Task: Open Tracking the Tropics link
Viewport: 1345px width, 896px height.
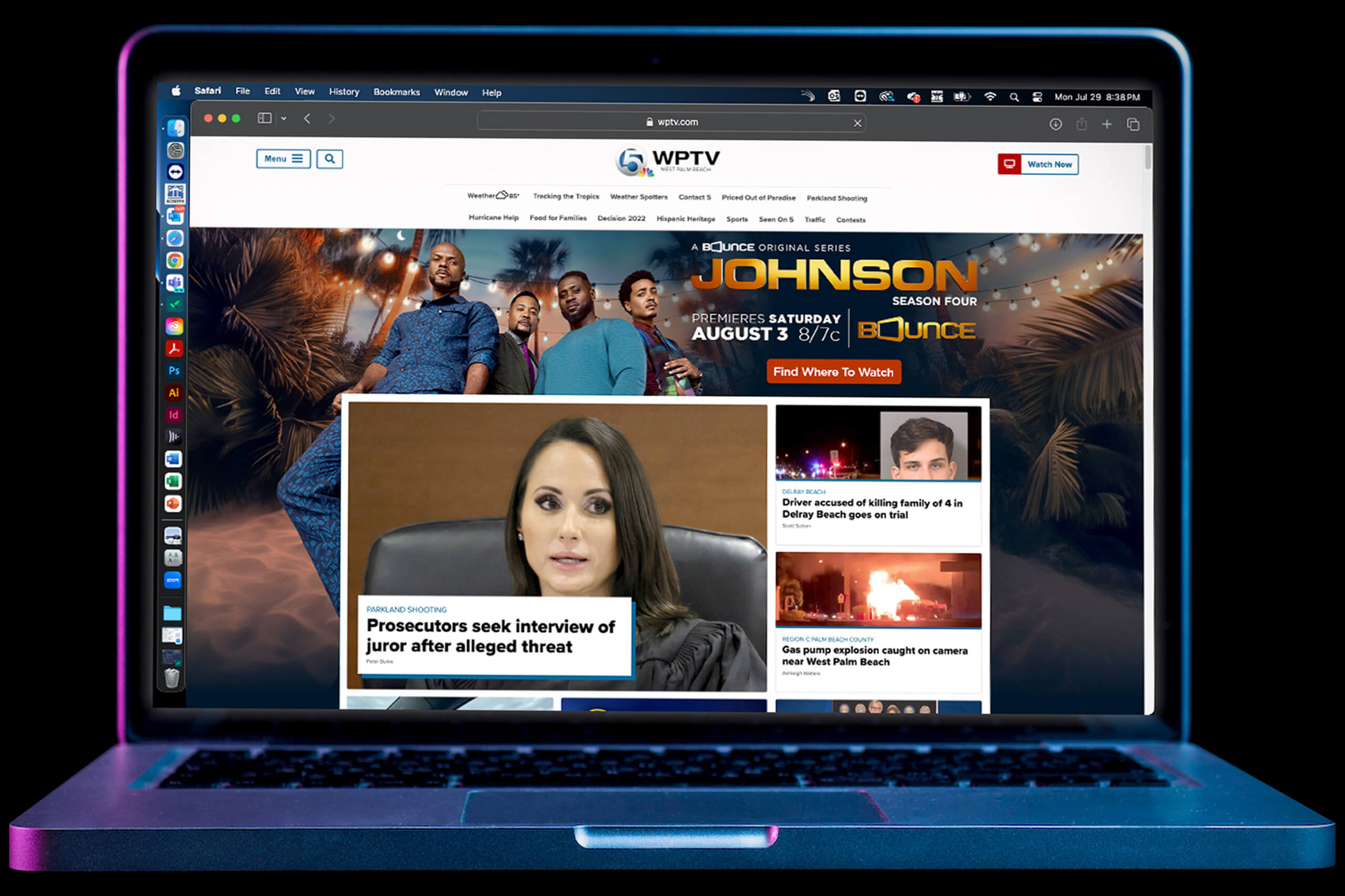Action: (x=566, y=196)
